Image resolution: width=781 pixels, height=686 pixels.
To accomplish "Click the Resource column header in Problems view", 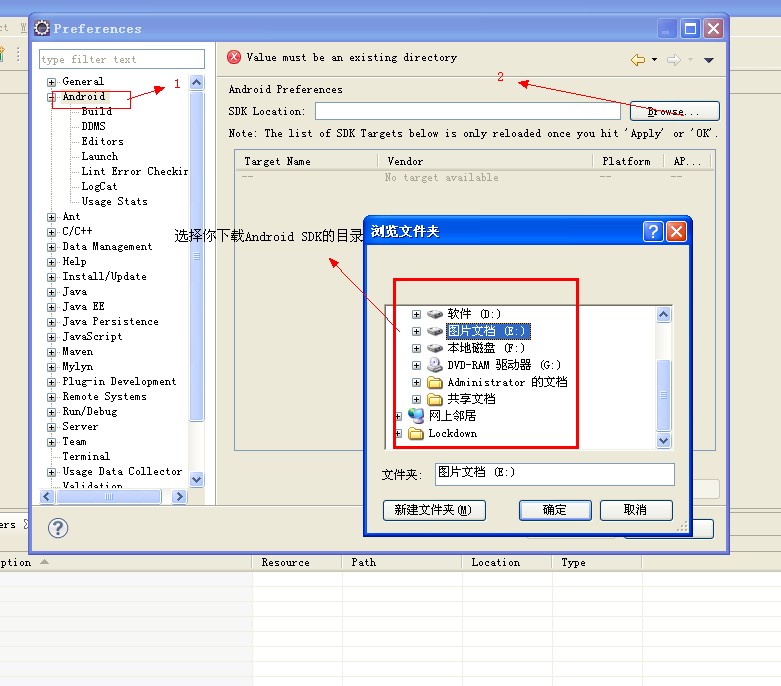I will pyautogui.click(x=297, y=562).
